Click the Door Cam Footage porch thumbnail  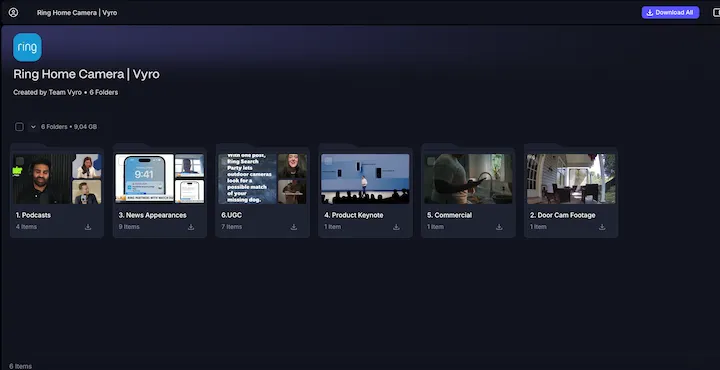coord(571,179)
